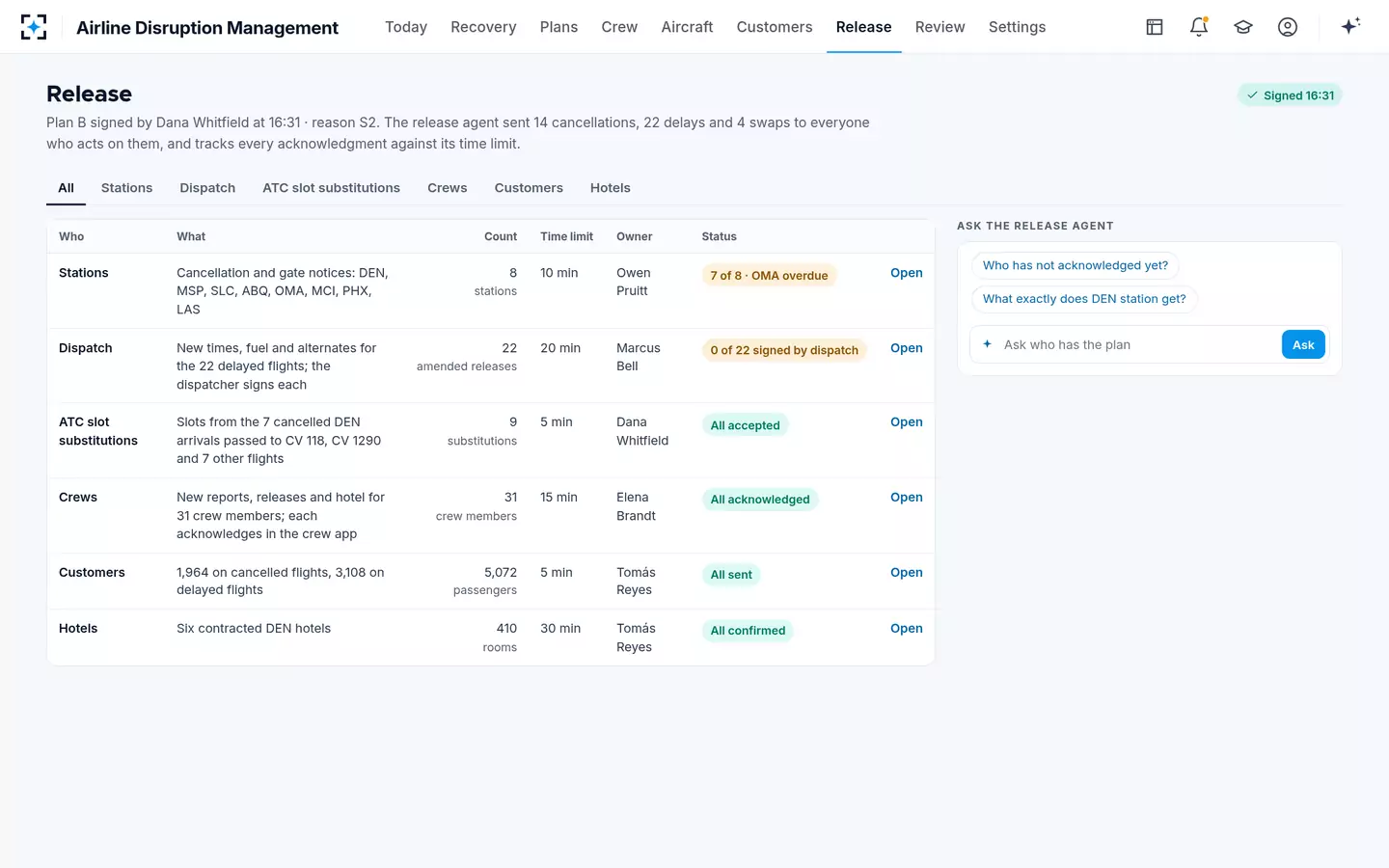The width and height of the screenshot is (1389, 868).
Task: Click the '7 of 8 · OMA overdue' status
Action: 769,276
